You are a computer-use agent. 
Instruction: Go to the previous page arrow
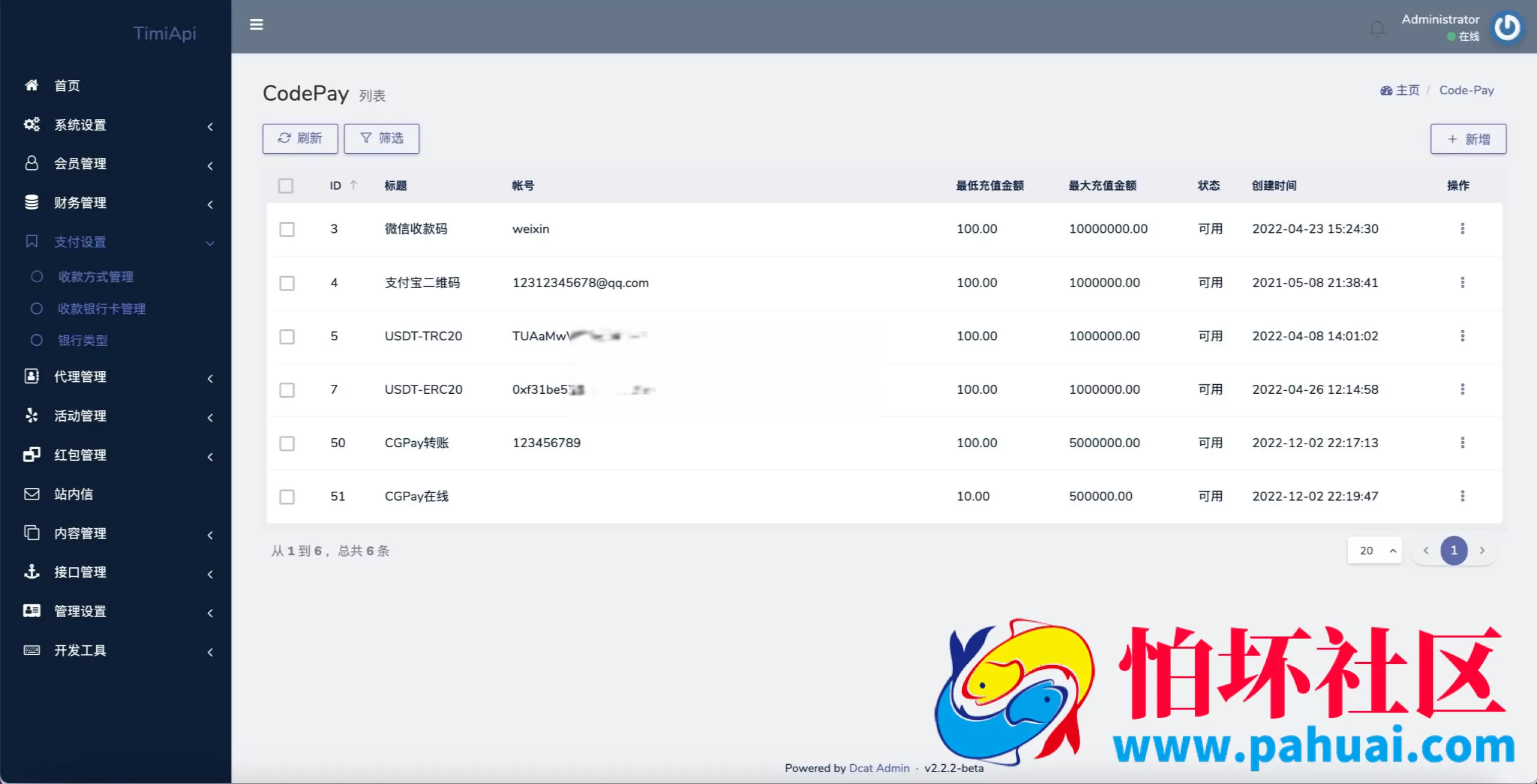click(x=1426, y=550)
